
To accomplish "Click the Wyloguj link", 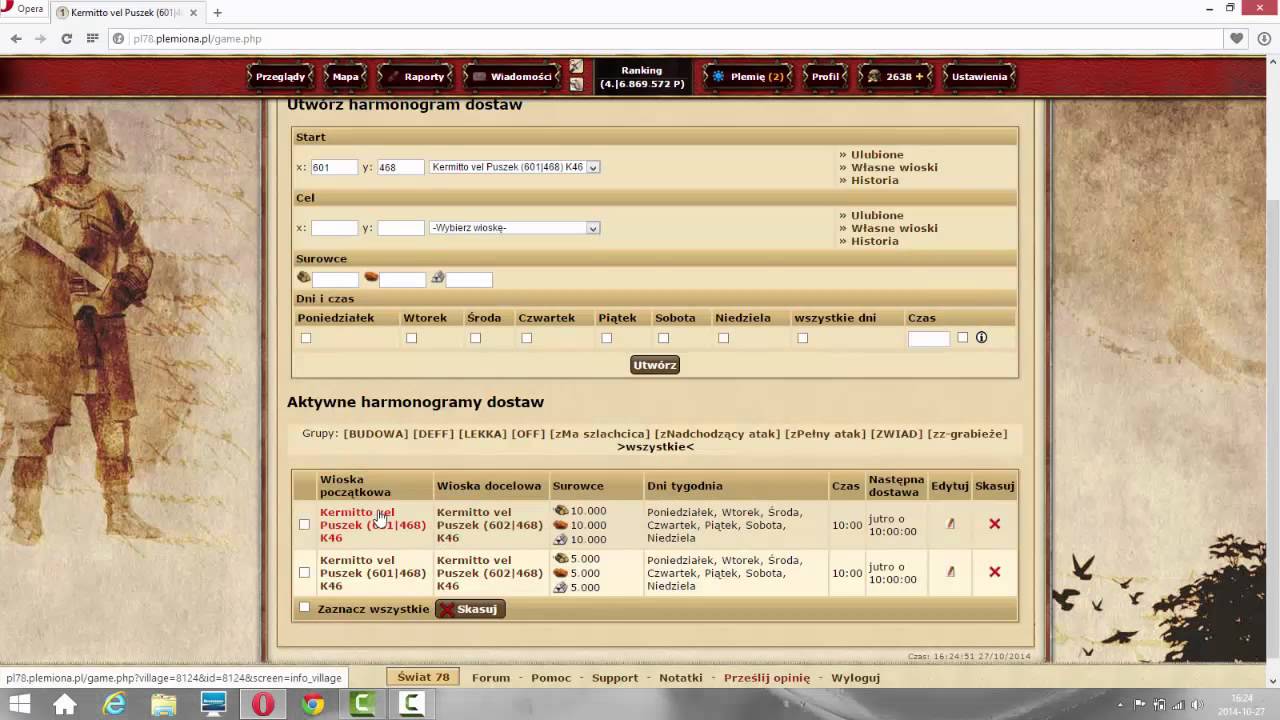I will (855, 677).
